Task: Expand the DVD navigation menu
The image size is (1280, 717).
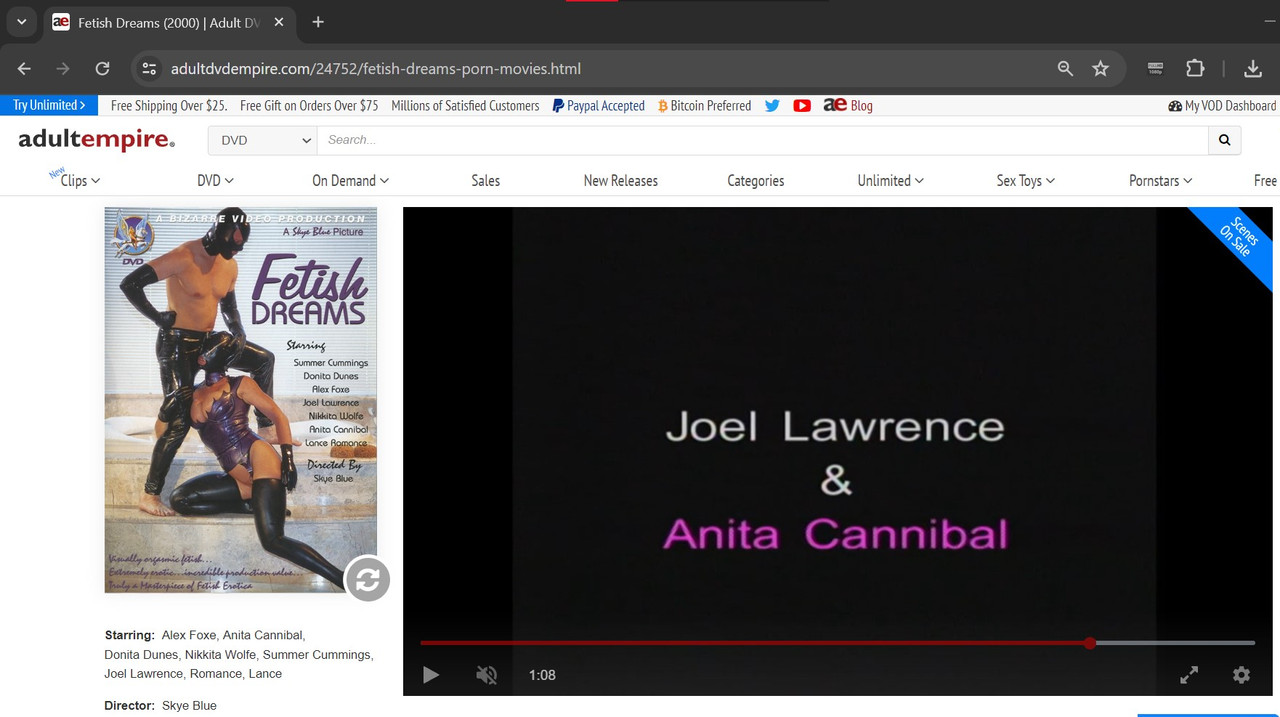Action: tap(215, 181)
